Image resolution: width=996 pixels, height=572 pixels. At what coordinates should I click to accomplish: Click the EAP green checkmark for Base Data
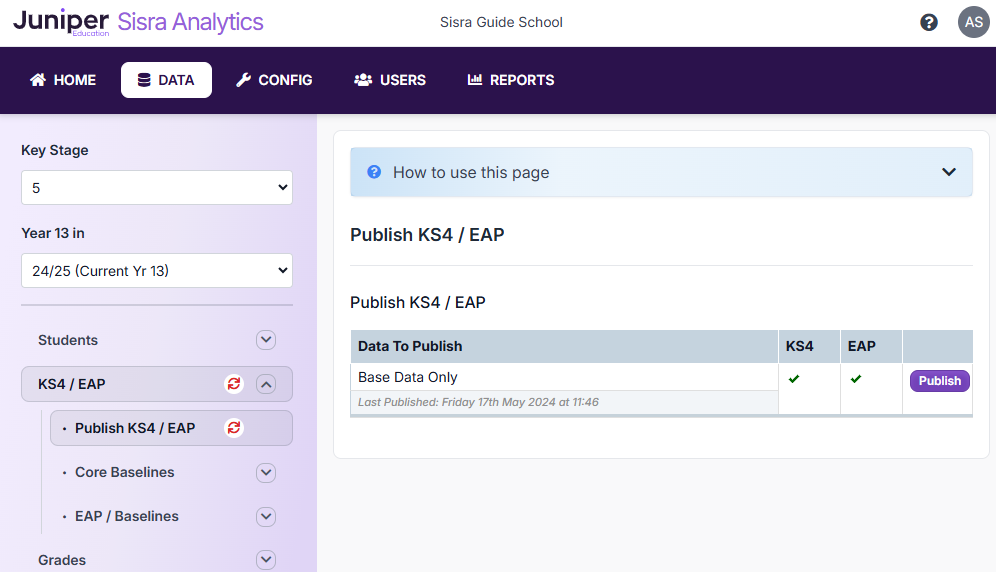[x=856, y=379]
